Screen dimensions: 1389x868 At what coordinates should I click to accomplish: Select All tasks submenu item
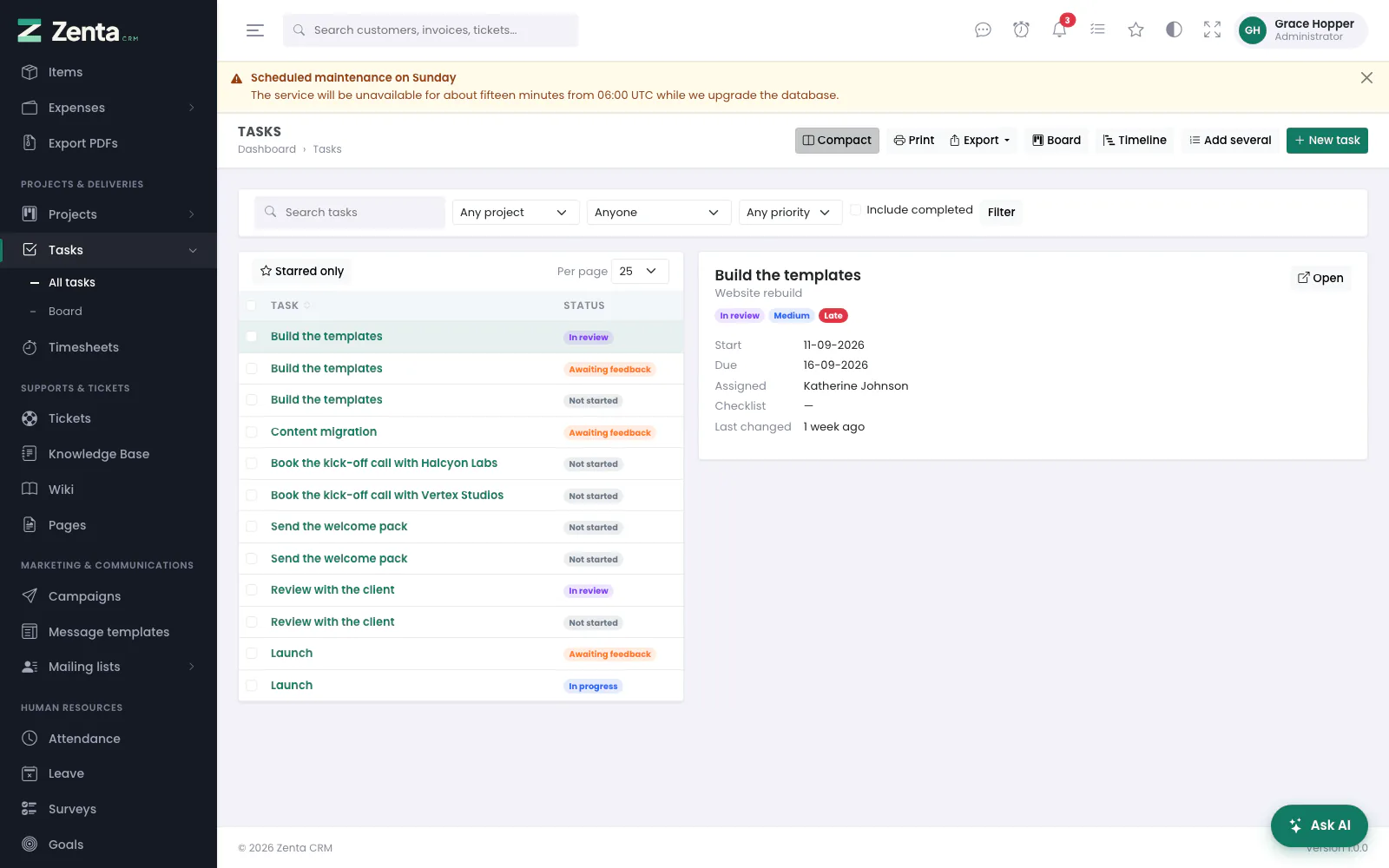72,283
